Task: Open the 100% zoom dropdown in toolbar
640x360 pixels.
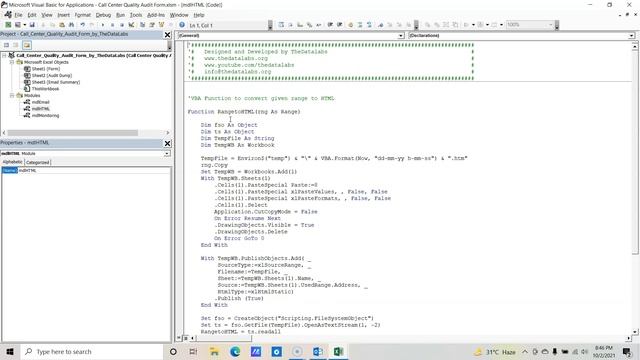Action: pyautogui.click(x=551, y=25)
